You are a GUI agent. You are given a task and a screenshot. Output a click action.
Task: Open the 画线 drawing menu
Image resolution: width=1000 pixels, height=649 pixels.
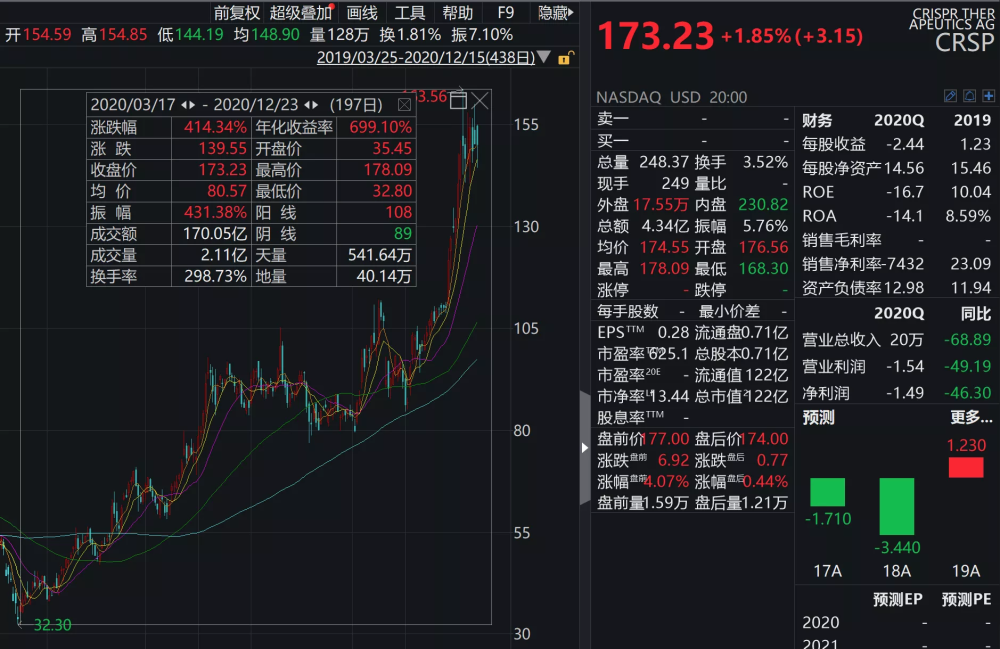click(362, 12)
